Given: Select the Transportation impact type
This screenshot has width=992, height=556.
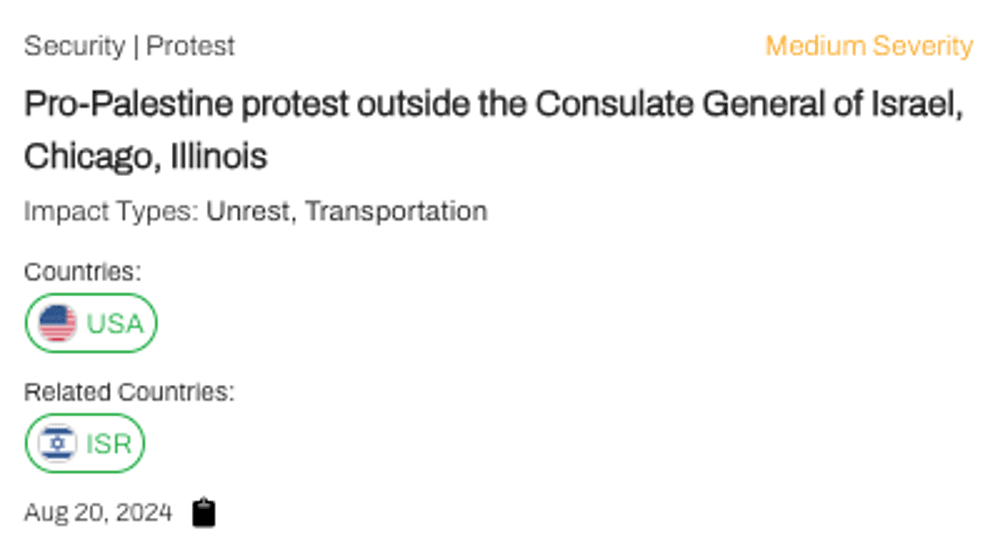Looking at the screenshot, I should pyautogui.click(x=396, y=211).
